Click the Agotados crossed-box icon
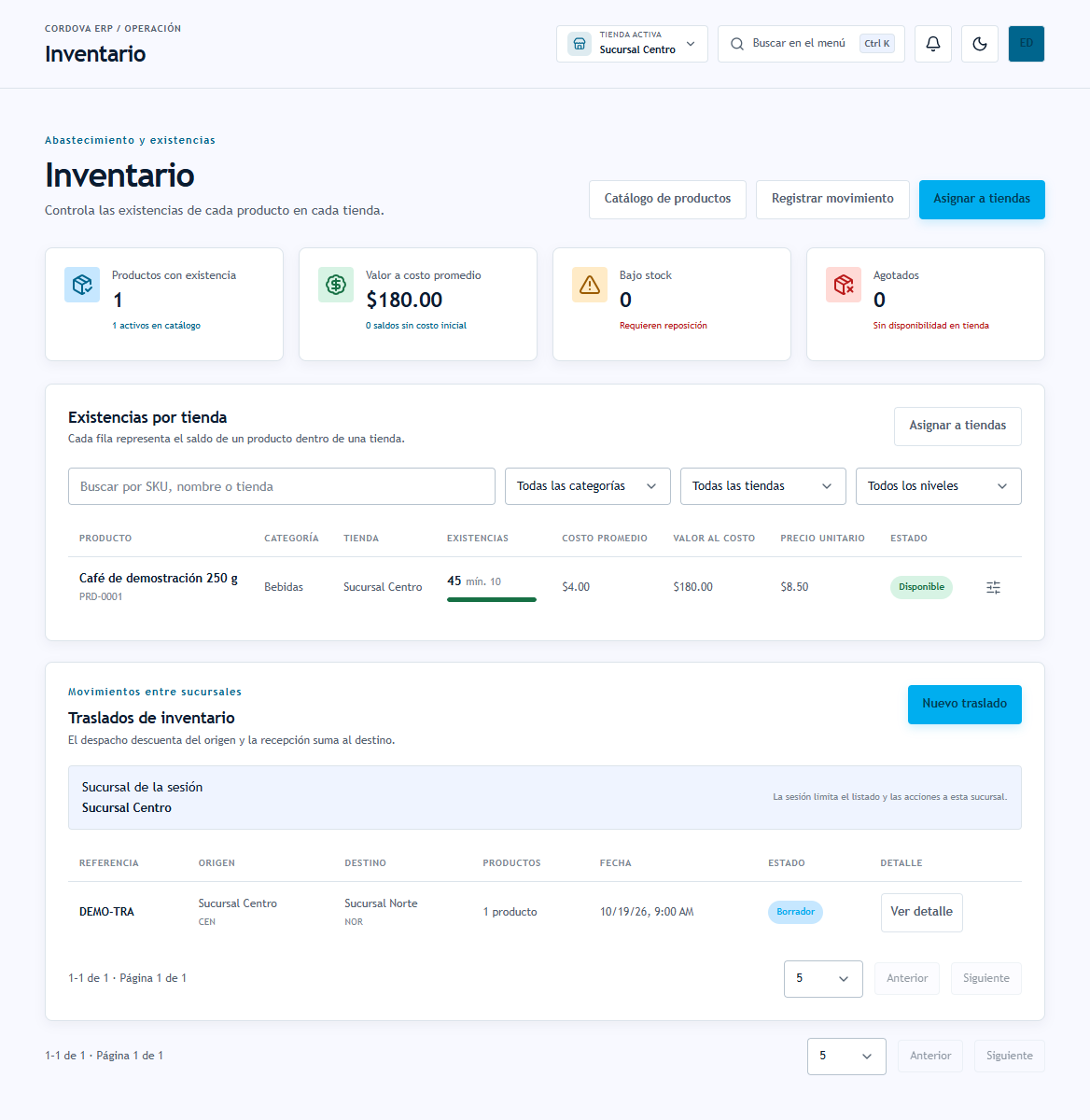Screen dimensions: 1090x1120 [x=844, y=285]
